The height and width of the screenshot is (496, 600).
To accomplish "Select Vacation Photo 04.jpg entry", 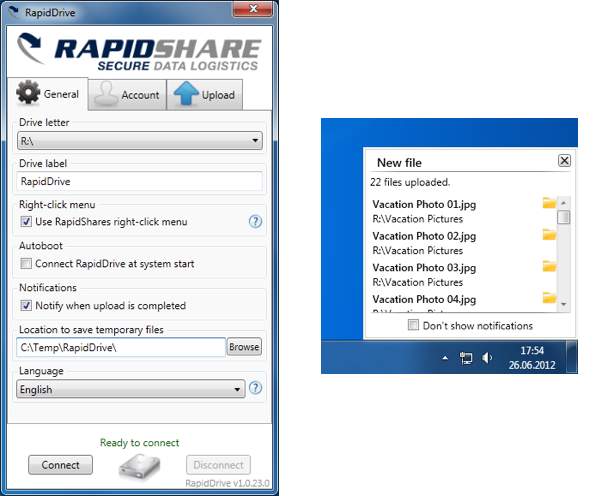I will coord(424,299).
